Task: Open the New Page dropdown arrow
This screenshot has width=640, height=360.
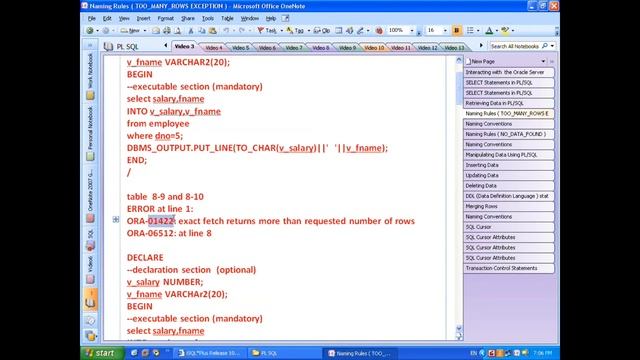Action: click(543, 61)
